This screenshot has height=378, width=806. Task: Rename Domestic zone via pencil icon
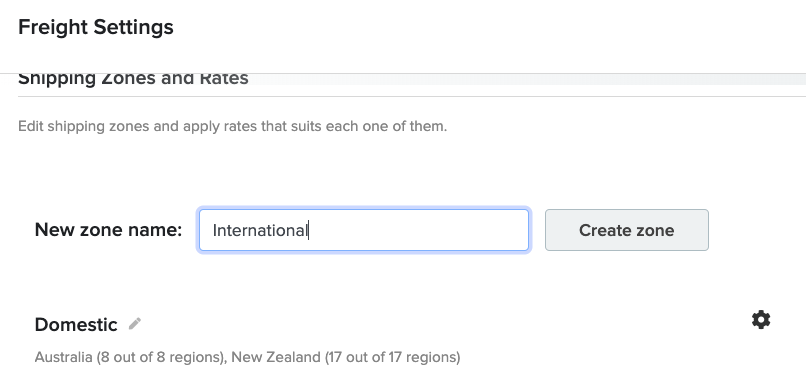tap(135, 324)
